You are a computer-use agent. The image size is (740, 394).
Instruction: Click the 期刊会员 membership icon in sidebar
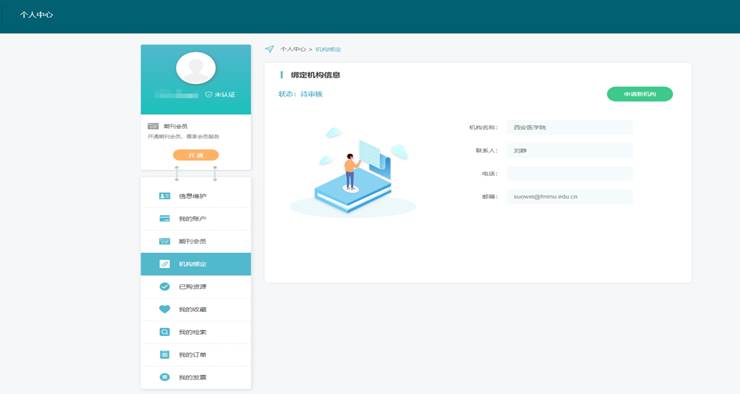164,241
